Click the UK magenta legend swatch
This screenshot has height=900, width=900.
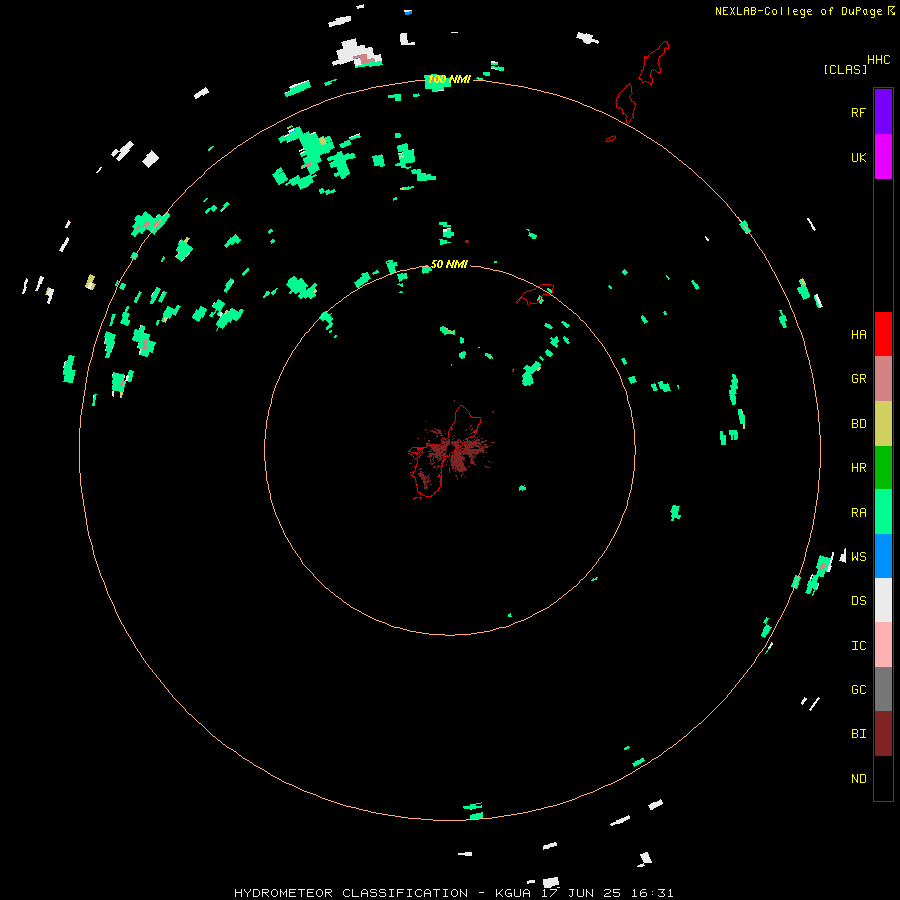click(883, 157)
